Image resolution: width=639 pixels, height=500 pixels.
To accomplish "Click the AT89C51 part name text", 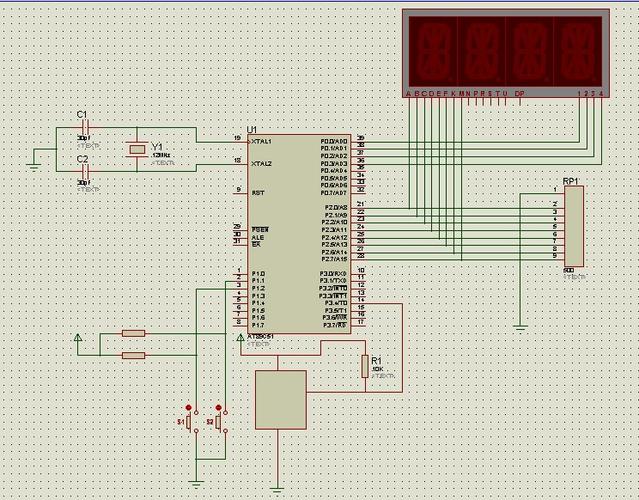I will [x=260, y=337].
